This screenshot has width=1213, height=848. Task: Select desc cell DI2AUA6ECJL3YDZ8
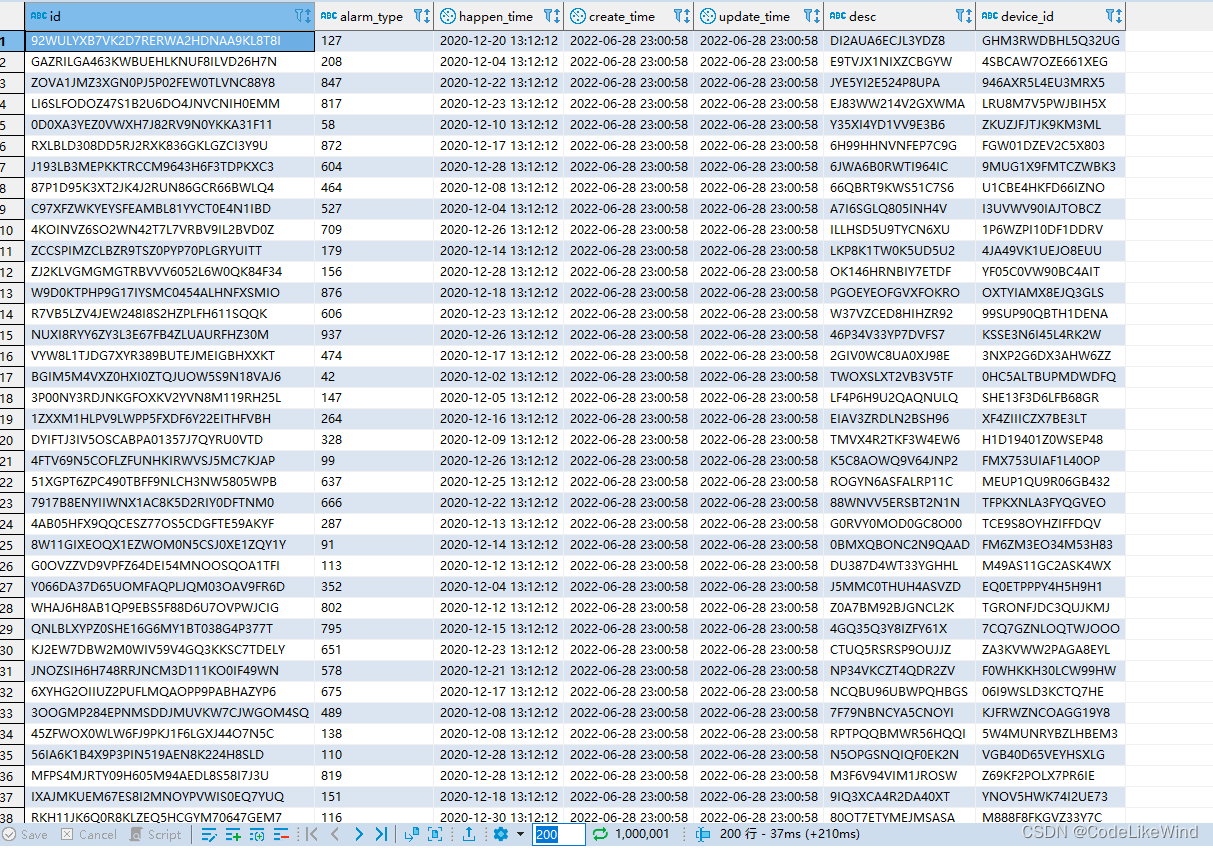coord(899,41)
